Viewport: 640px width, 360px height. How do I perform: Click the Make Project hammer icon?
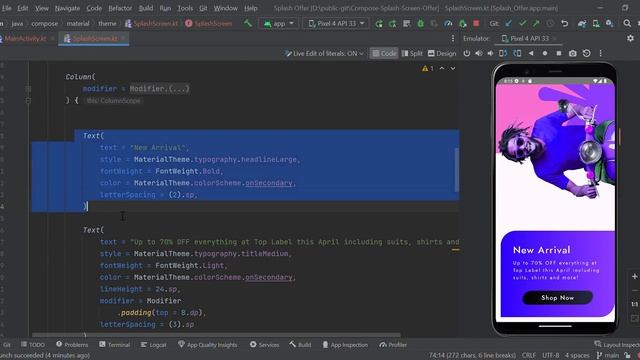[248, 23]
